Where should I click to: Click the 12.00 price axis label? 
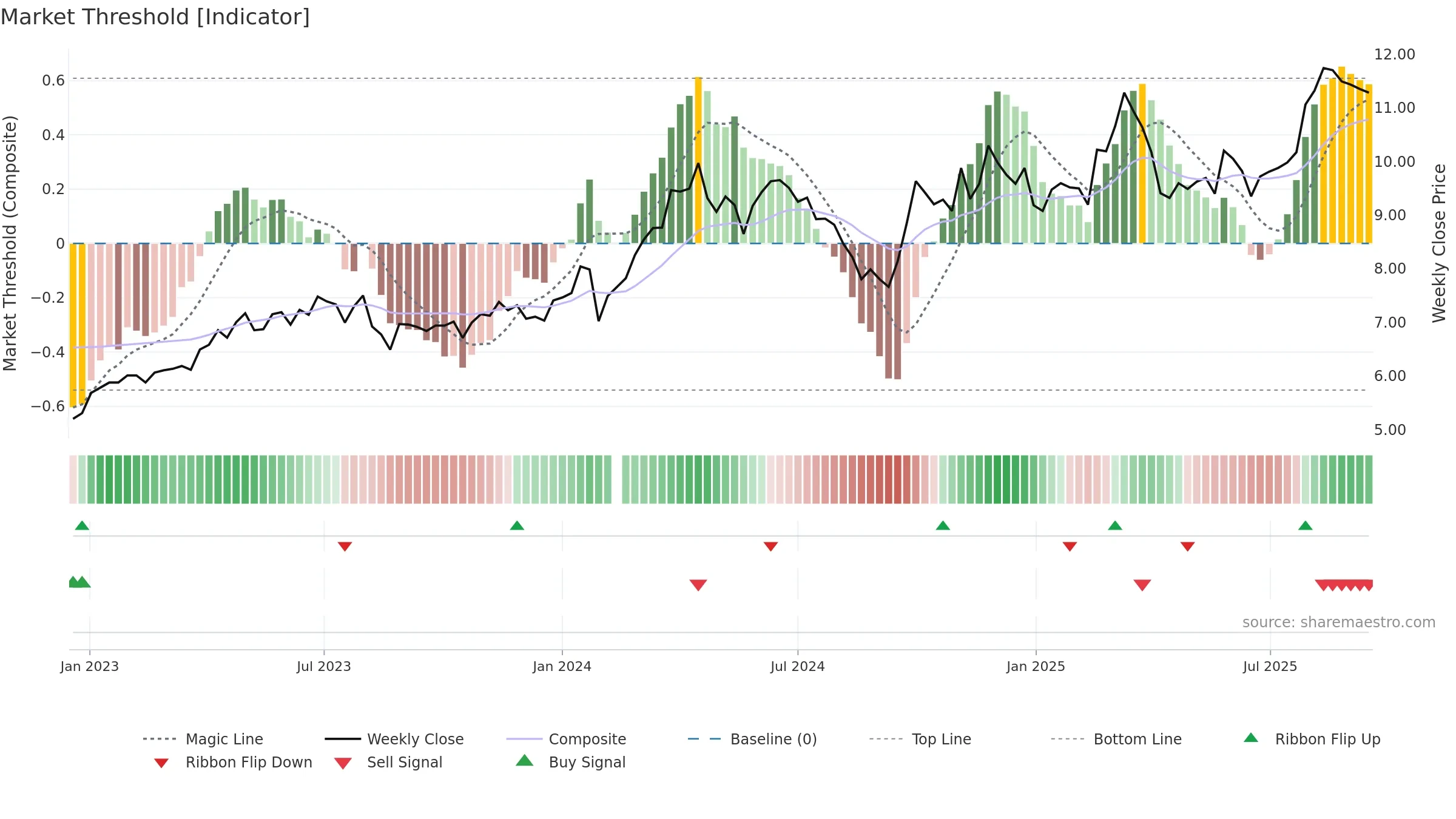tap(1394, 54)
